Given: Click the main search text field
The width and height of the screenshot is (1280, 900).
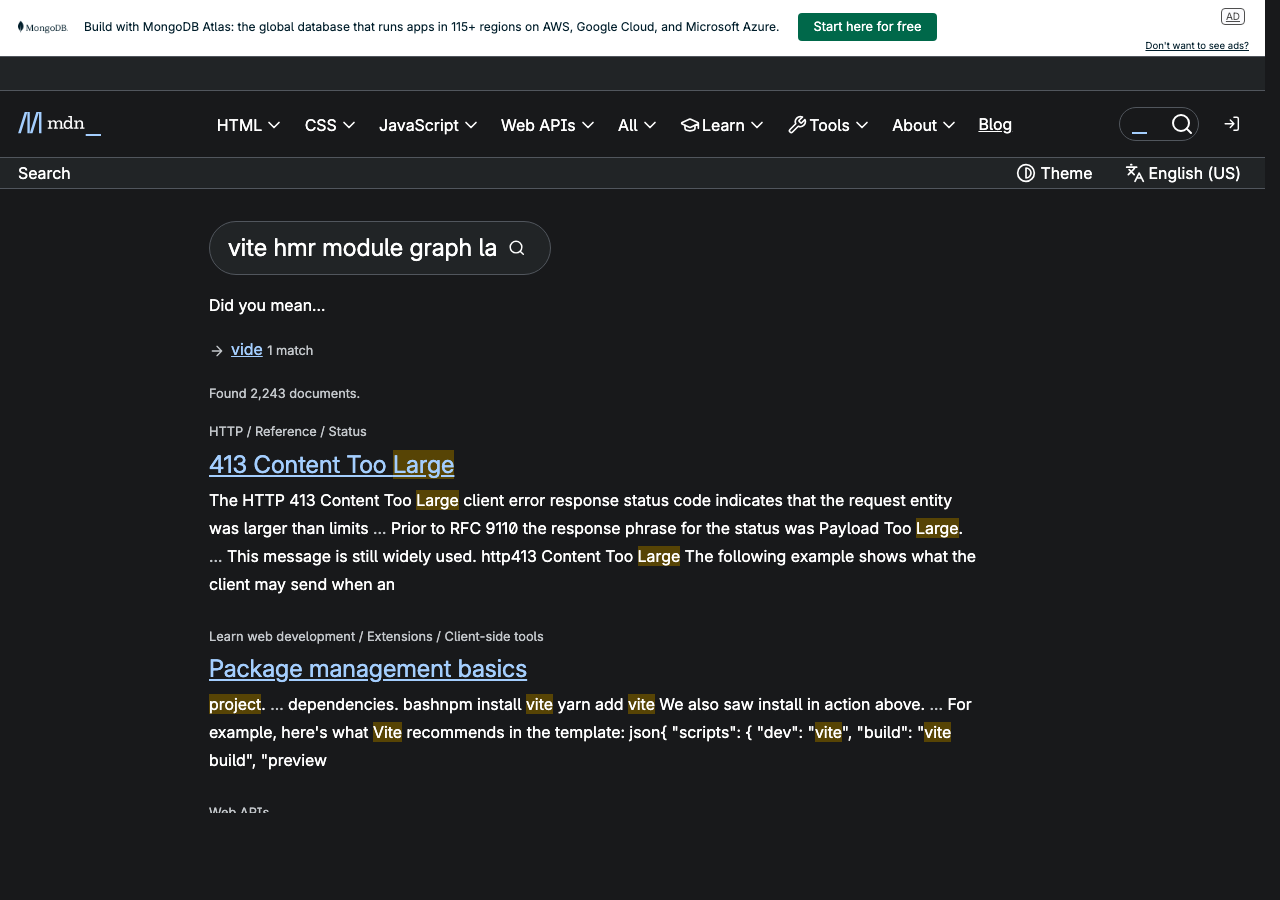Looking at the screenshot, I should [x=361, y=248].
